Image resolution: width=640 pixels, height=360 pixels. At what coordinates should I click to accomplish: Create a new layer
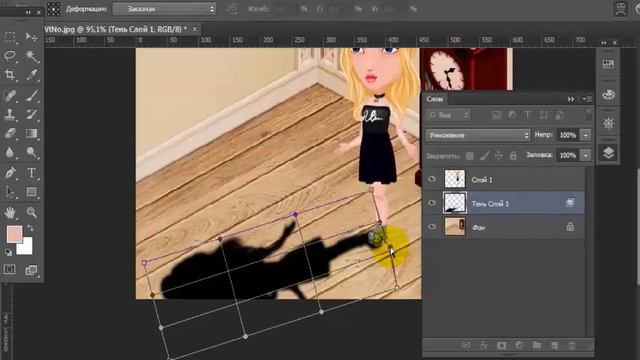554,345
